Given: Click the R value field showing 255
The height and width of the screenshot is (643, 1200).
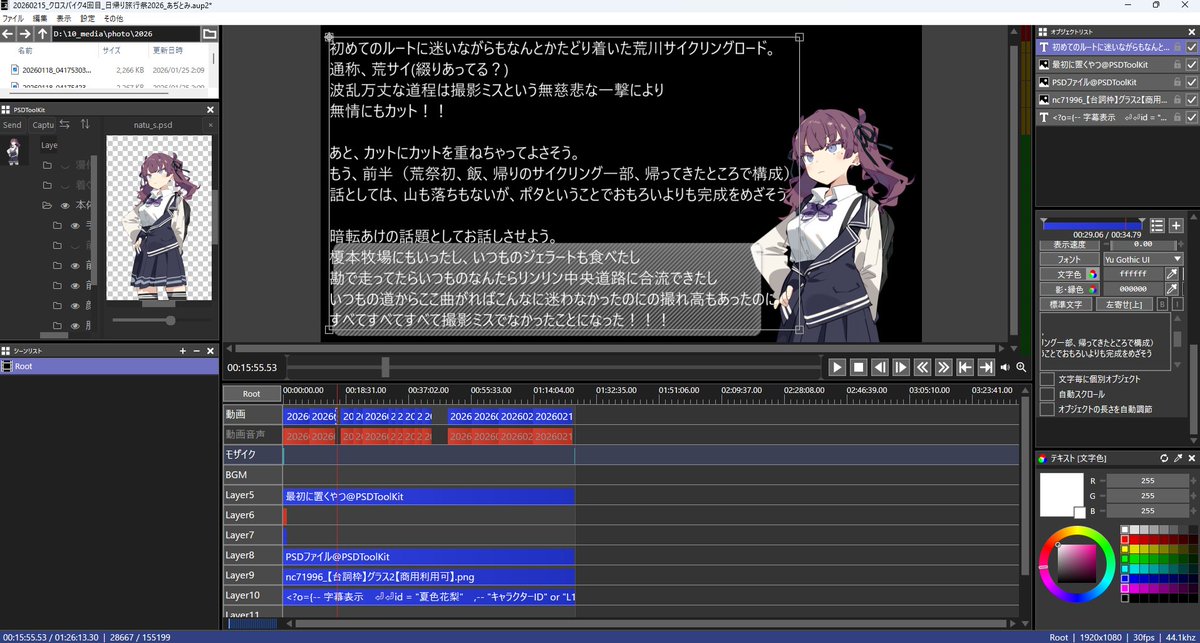Looking at the screenshot, I should [x=1146, y=480].
